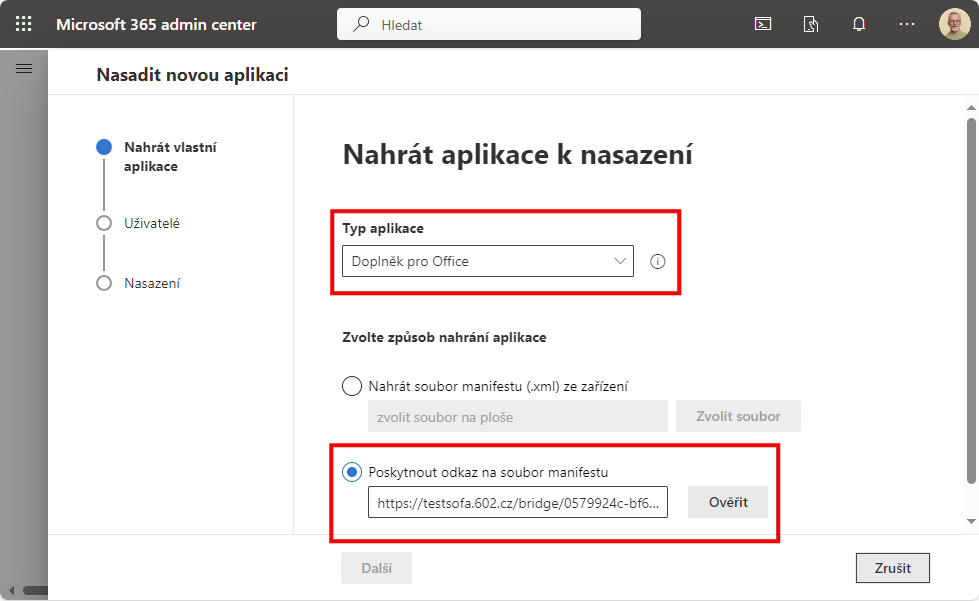979x601 pixels.
Task: Click the Další button
Action: click(376, 568)
